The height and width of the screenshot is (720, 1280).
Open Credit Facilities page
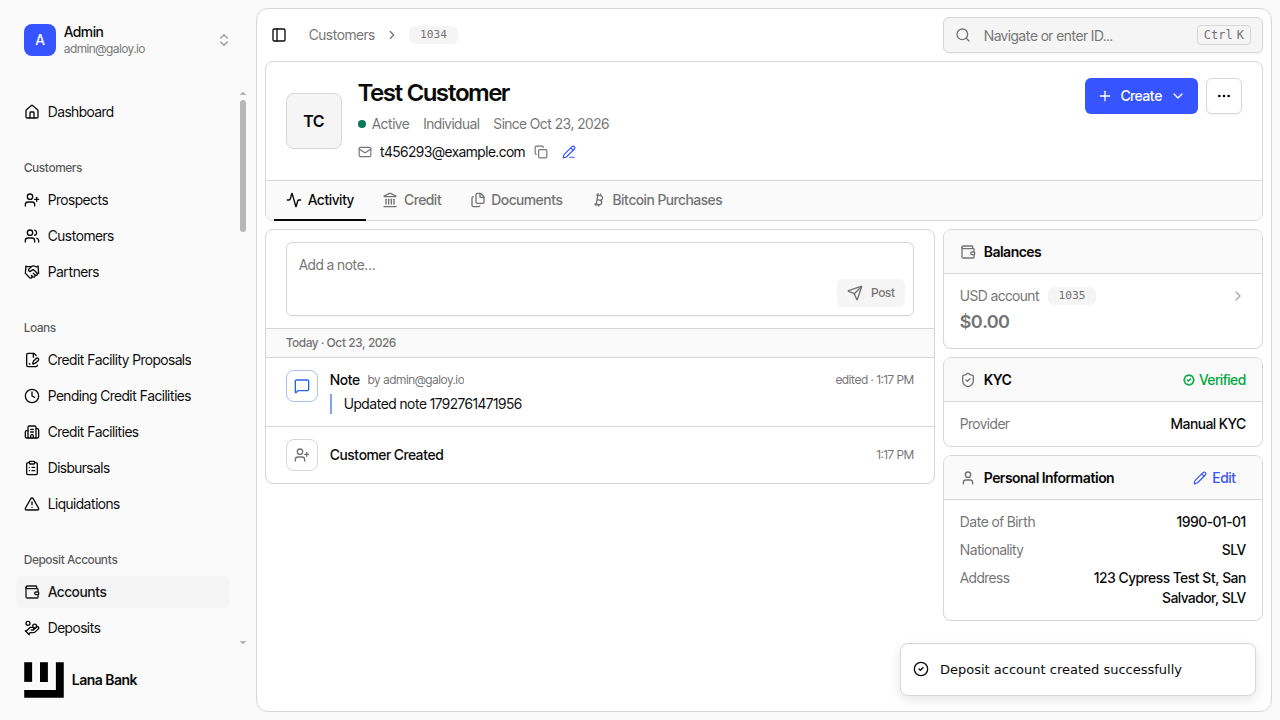coord(123,432)
